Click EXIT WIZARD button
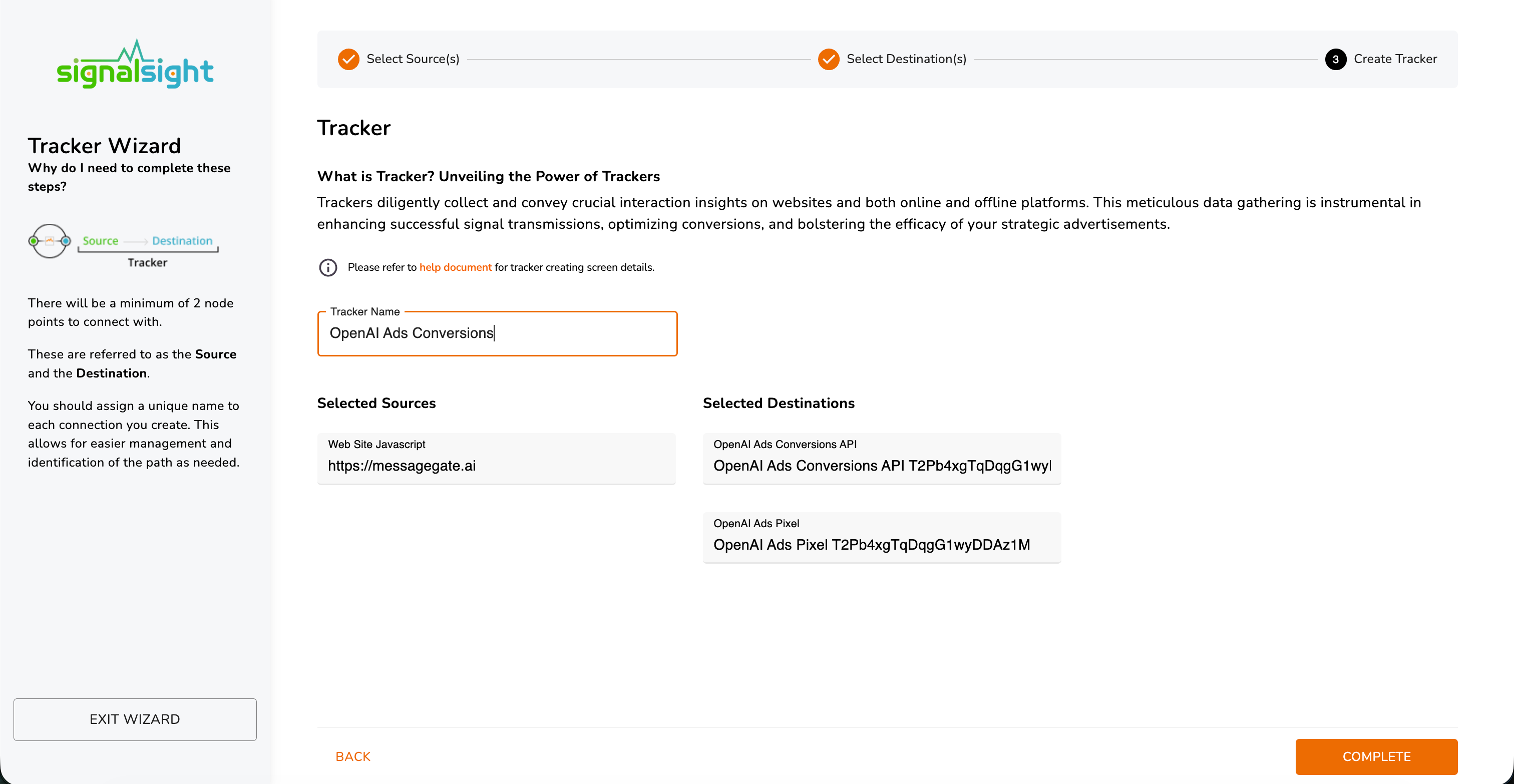1514x784 pixels. [135, 719]
